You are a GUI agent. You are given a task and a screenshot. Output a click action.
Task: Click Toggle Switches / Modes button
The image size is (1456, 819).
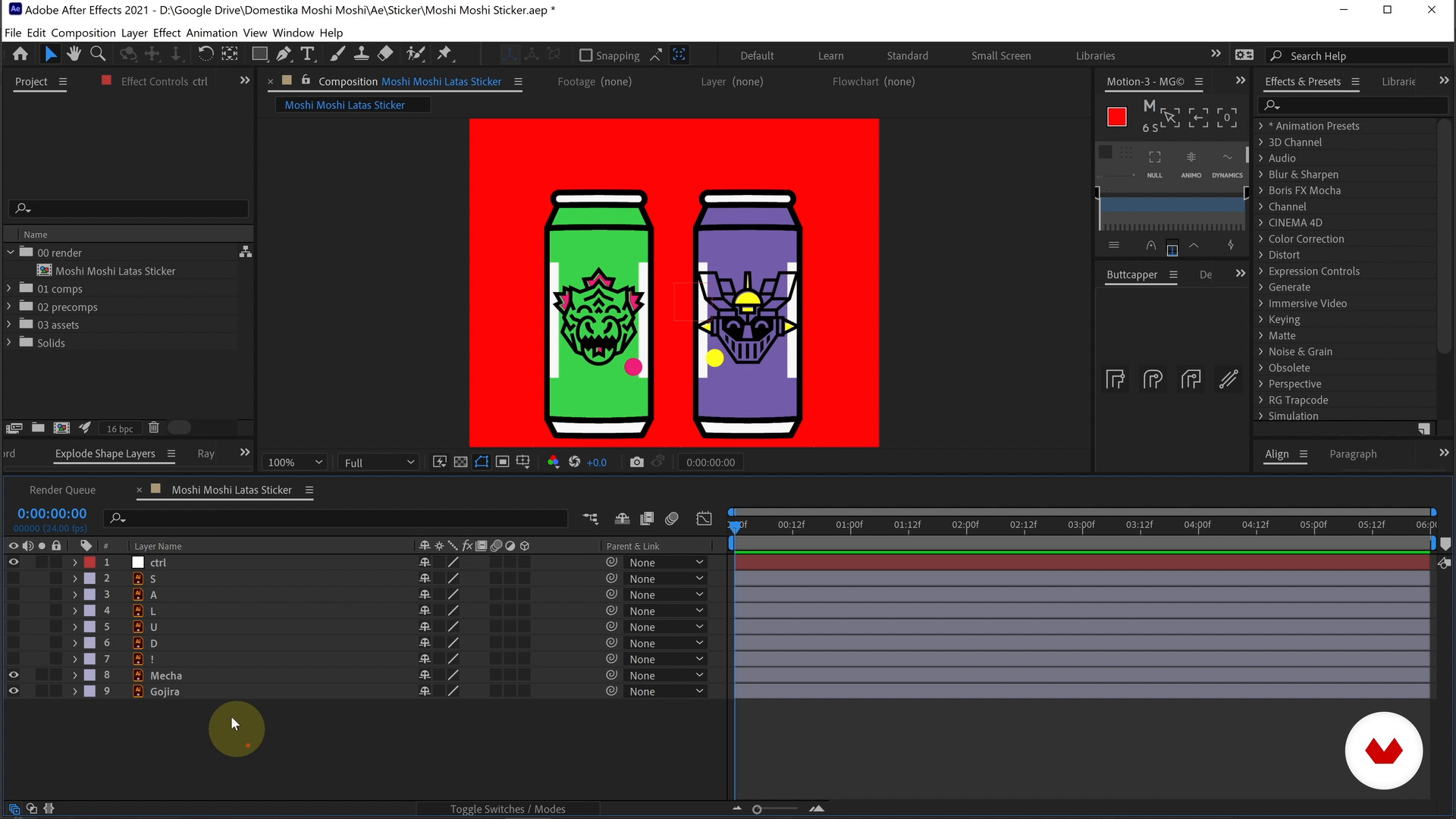(507, 809)
